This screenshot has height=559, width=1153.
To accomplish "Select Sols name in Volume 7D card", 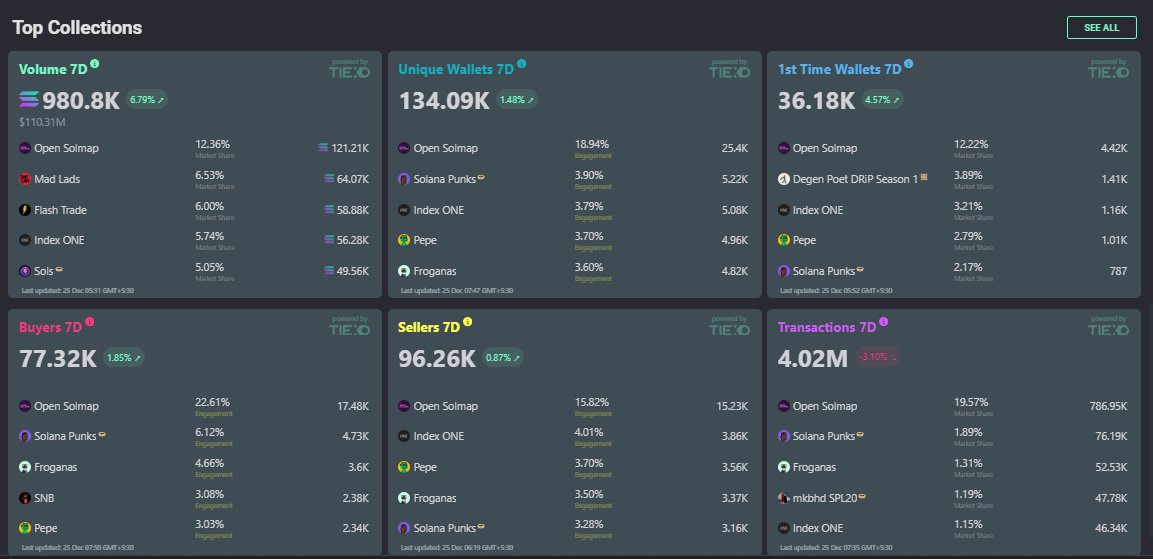I will click(x=44, y=271).
